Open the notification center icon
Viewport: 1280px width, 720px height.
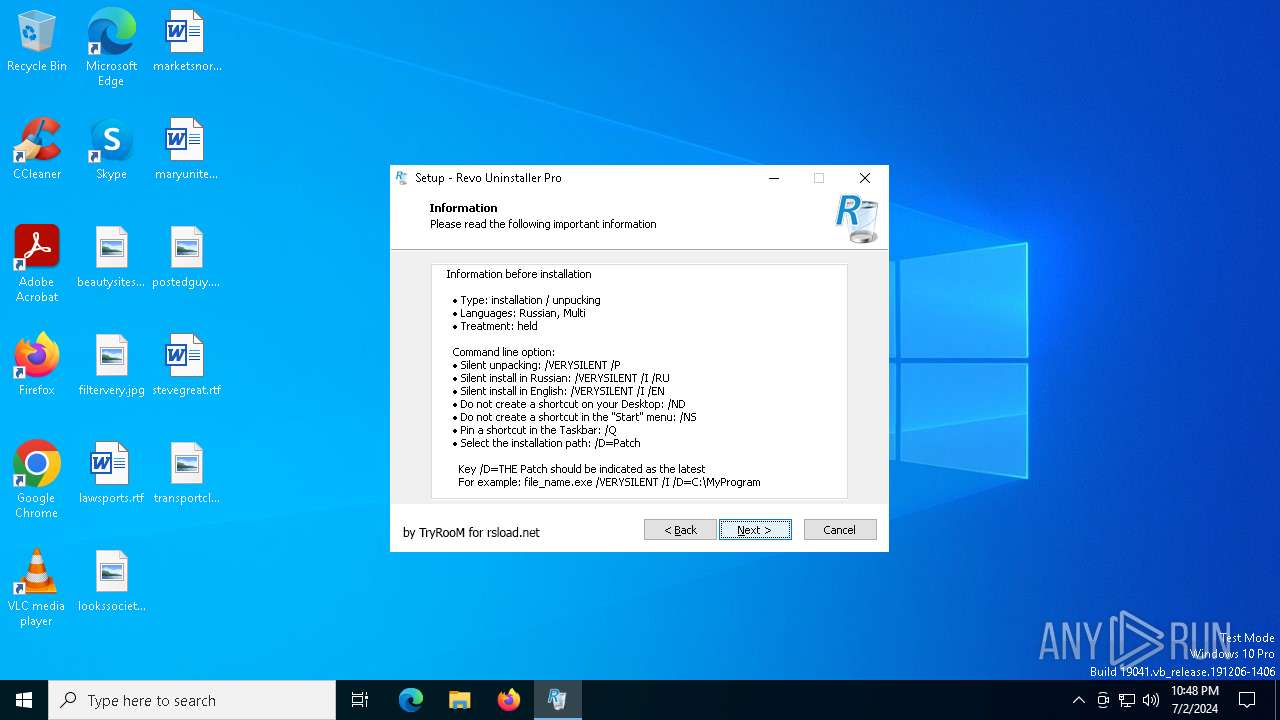pos(1247,700)
